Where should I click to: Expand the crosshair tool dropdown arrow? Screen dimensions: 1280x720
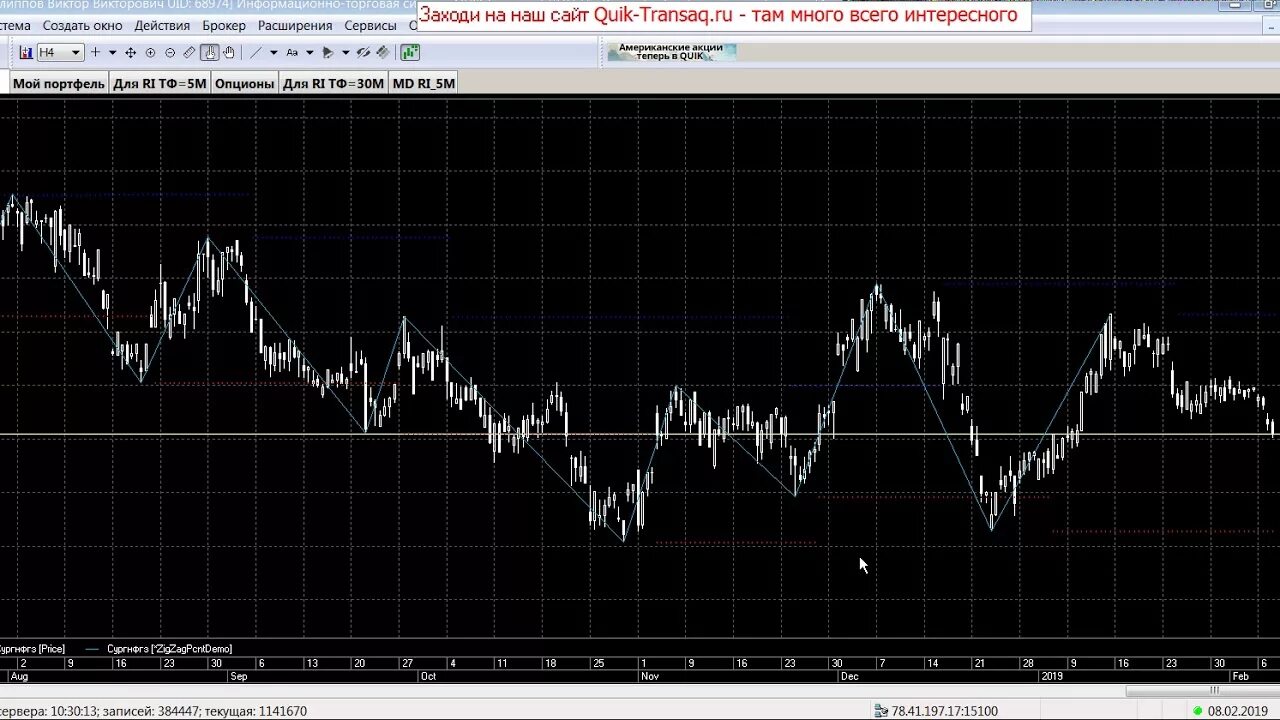pyautogui.click(x=112, y=52)
